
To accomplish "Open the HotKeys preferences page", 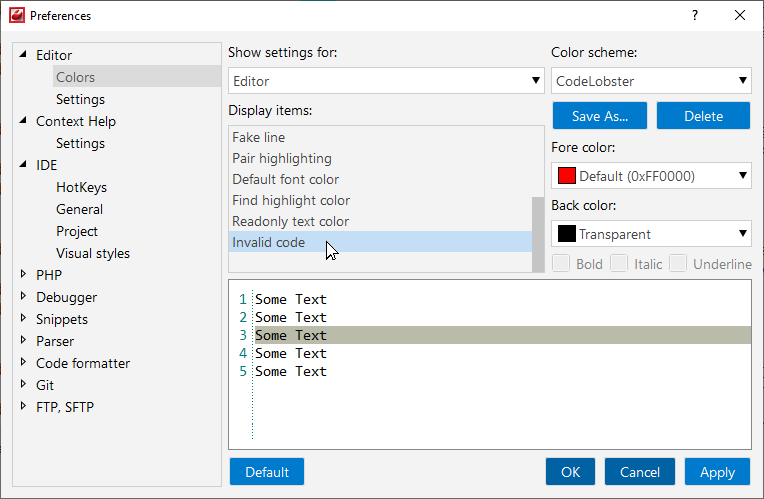I will 81,187.
